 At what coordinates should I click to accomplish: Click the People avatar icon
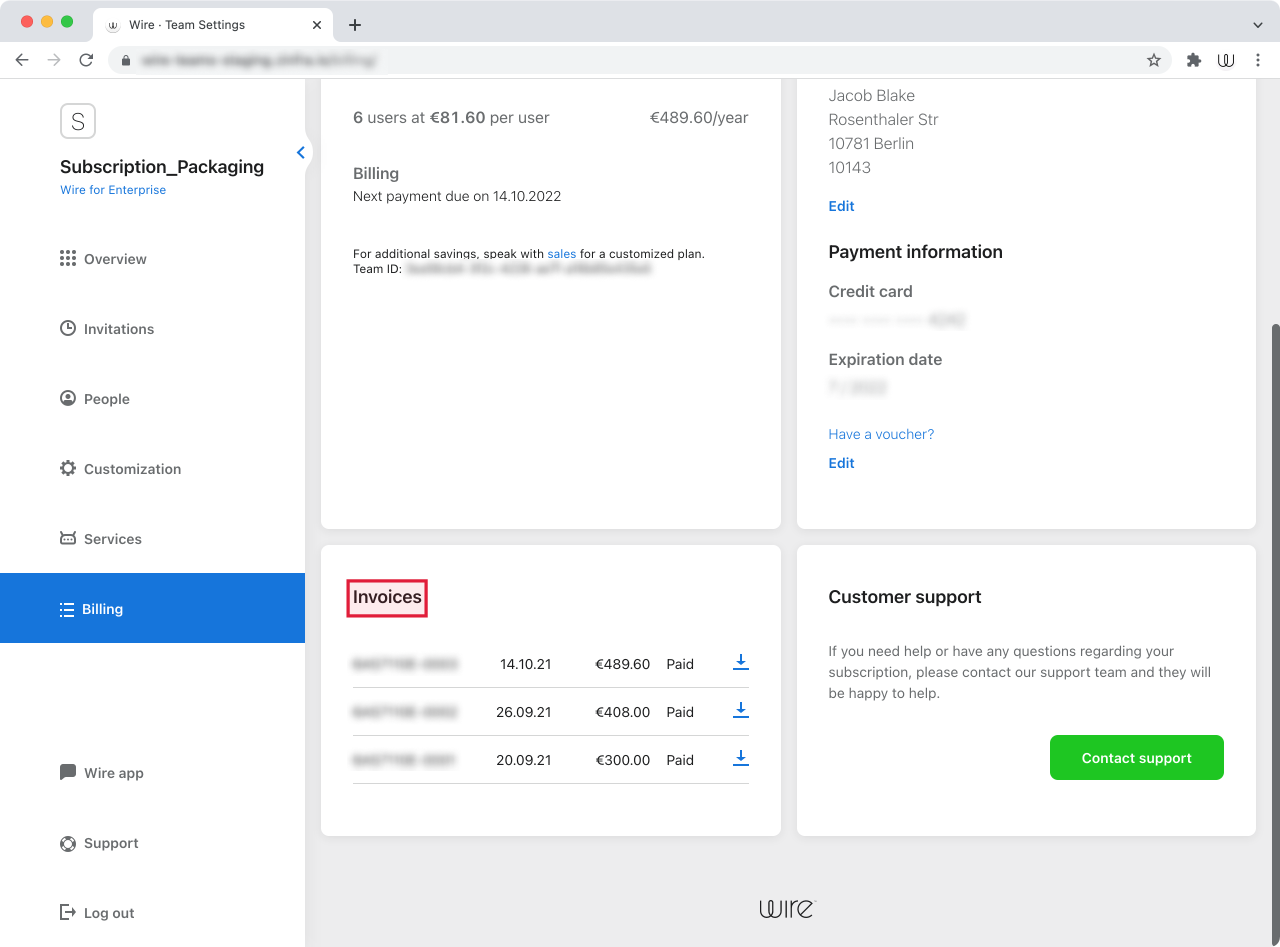(x=68, y=398)
